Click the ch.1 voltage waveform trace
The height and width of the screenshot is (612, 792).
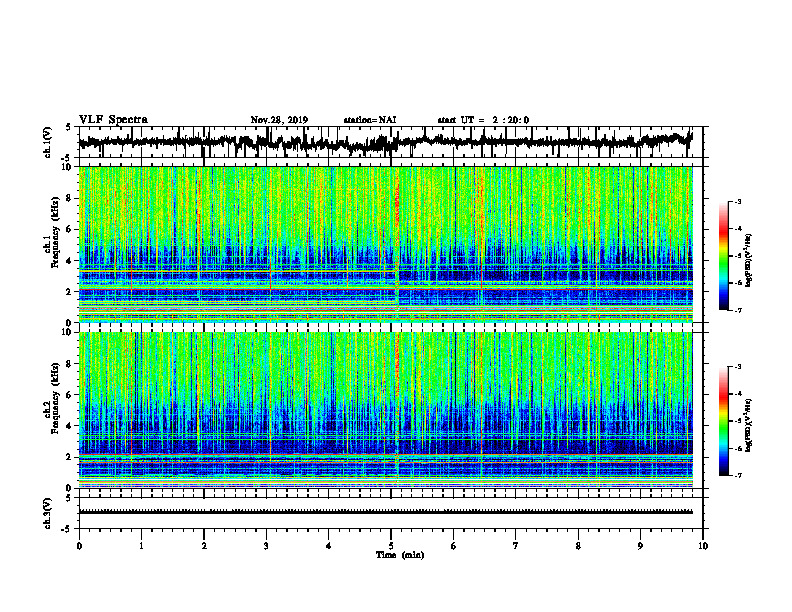[x=385, y=142]
